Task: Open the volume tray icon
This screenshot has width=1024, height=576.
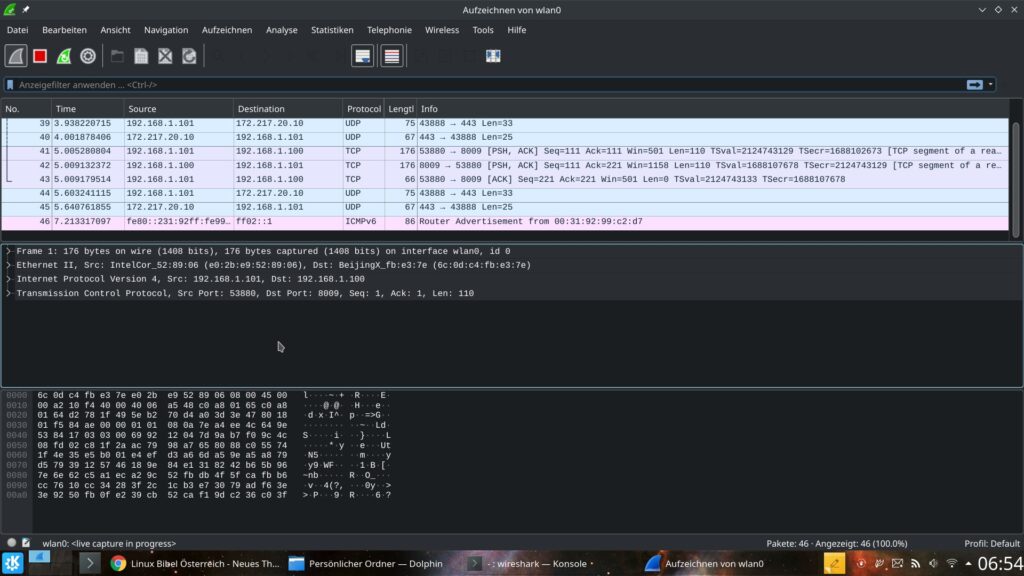Action: pos(934,564)
